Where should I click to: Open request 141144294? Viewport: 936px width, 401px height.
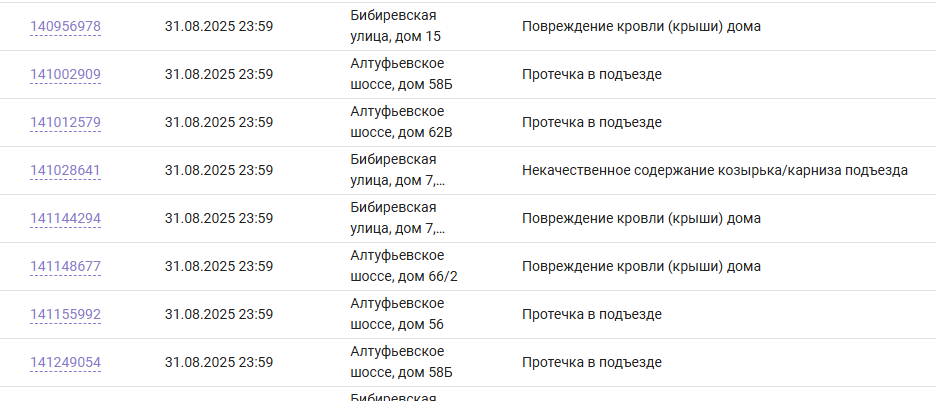point(65,218)
